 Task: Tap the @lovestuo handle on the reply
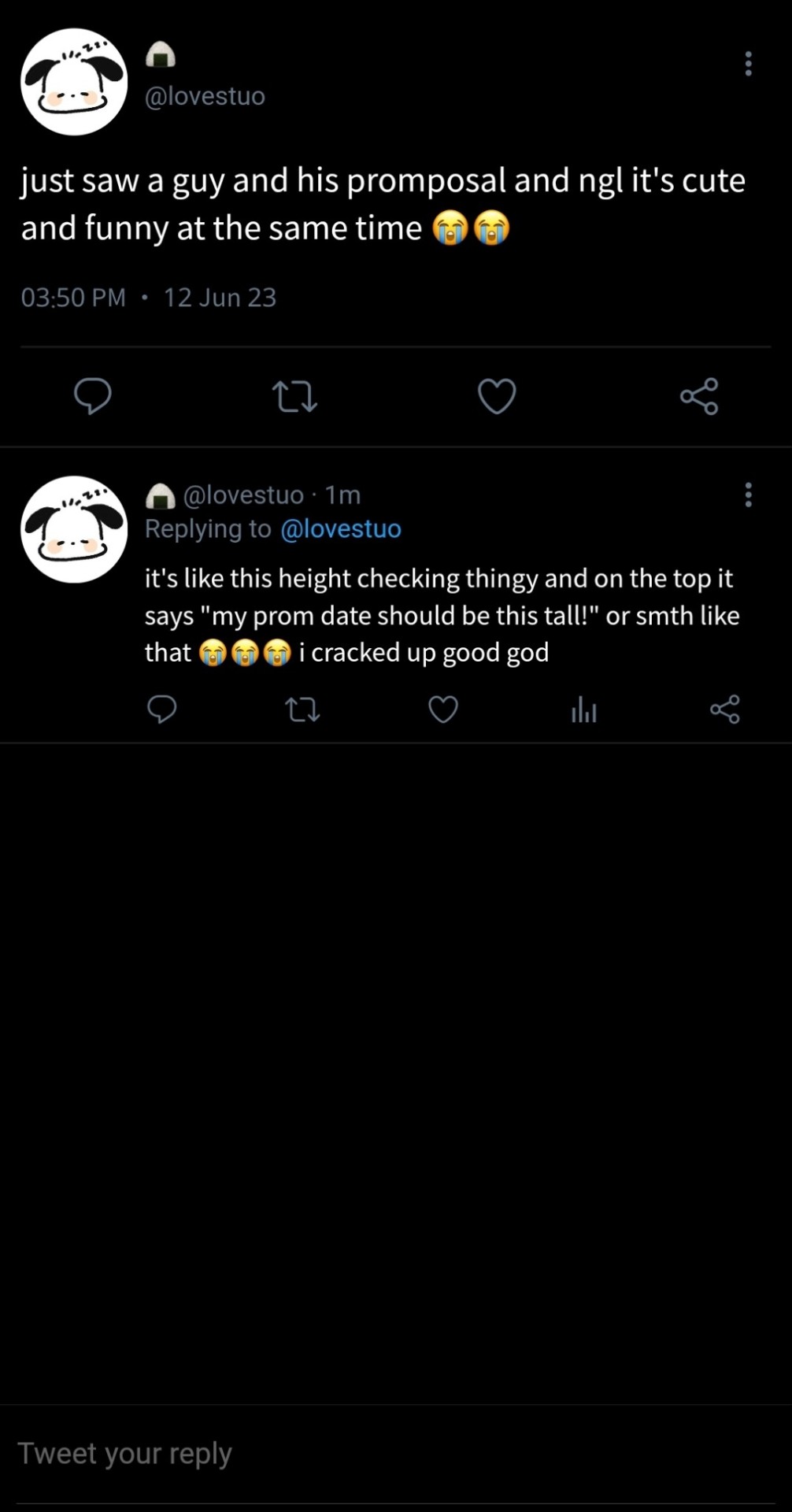(x=242, y=495)
